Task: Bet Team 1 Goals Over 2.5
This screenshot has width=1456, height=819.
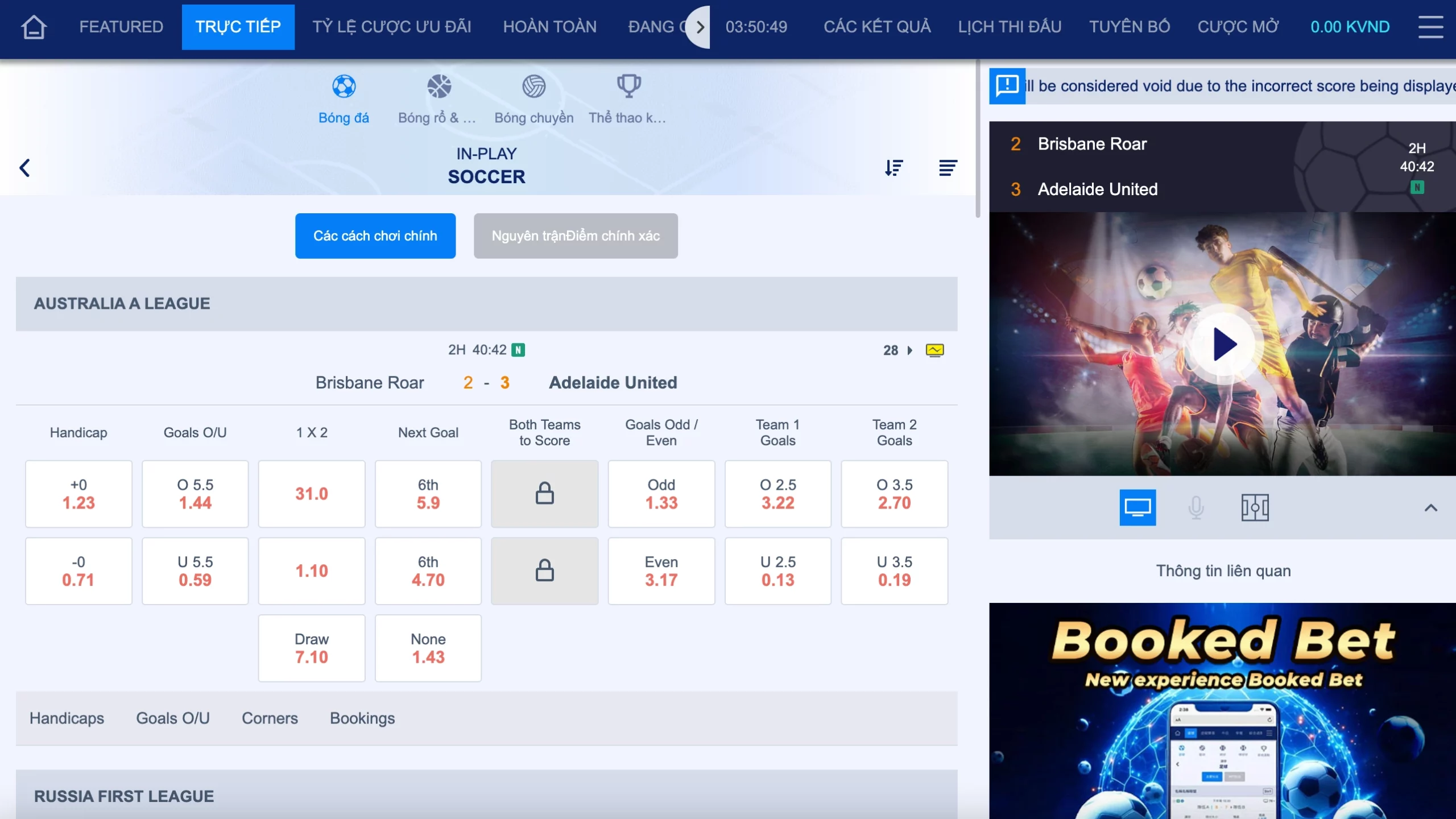Action: point(778,494)
